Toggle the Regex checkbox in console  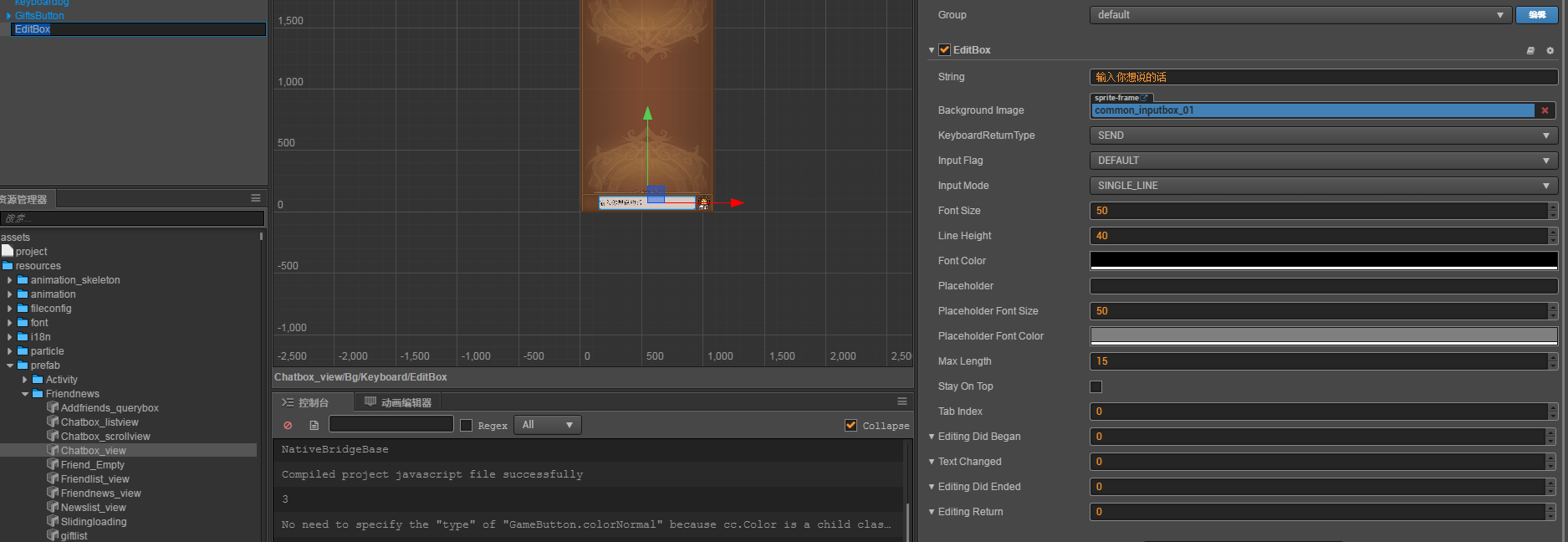click(x=467, y=425)
